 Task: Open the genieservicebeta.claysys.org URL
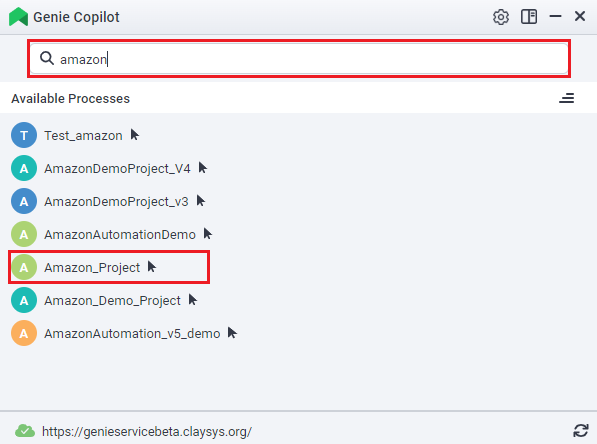pos(147,431)
